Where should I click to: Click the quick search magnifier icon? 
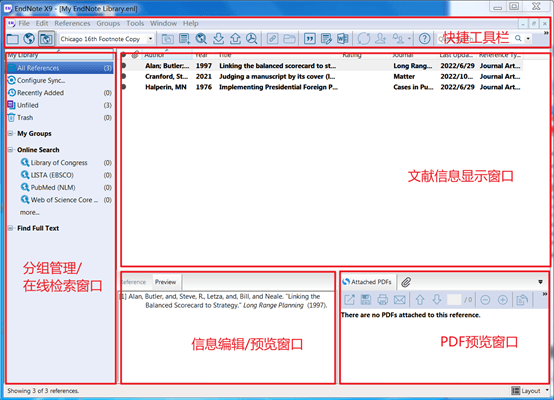pos(518,38)
